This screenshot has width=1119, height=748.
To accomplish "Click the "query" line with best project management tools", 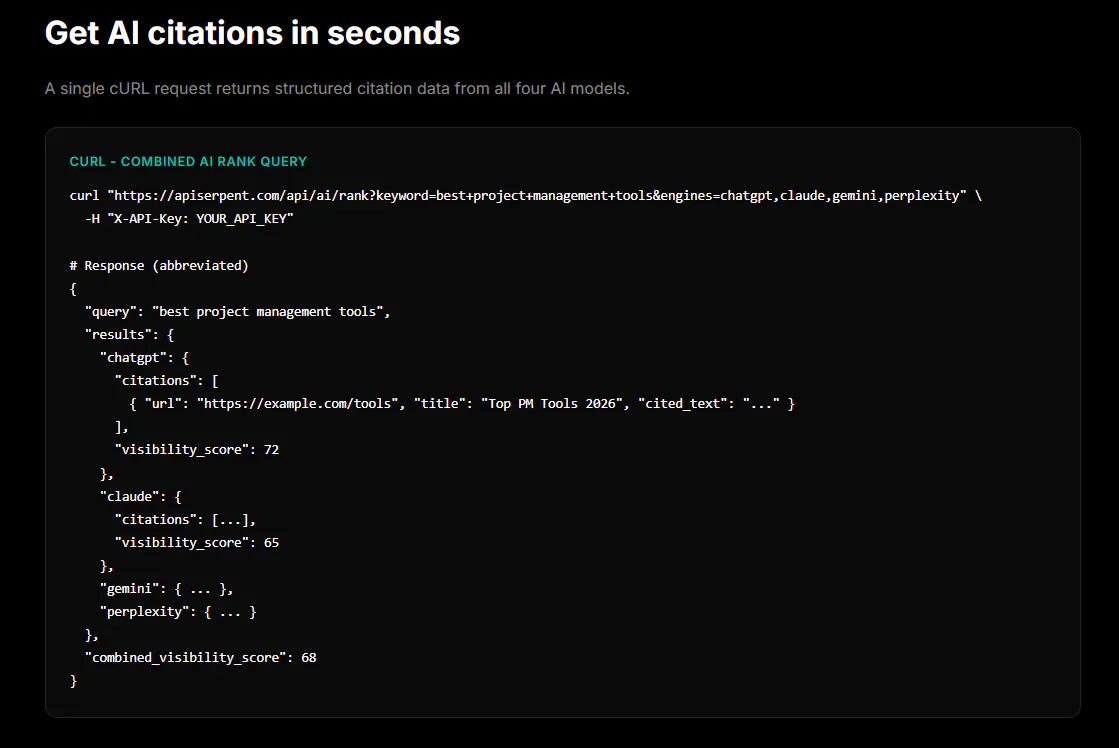I will tap(237, 312).
